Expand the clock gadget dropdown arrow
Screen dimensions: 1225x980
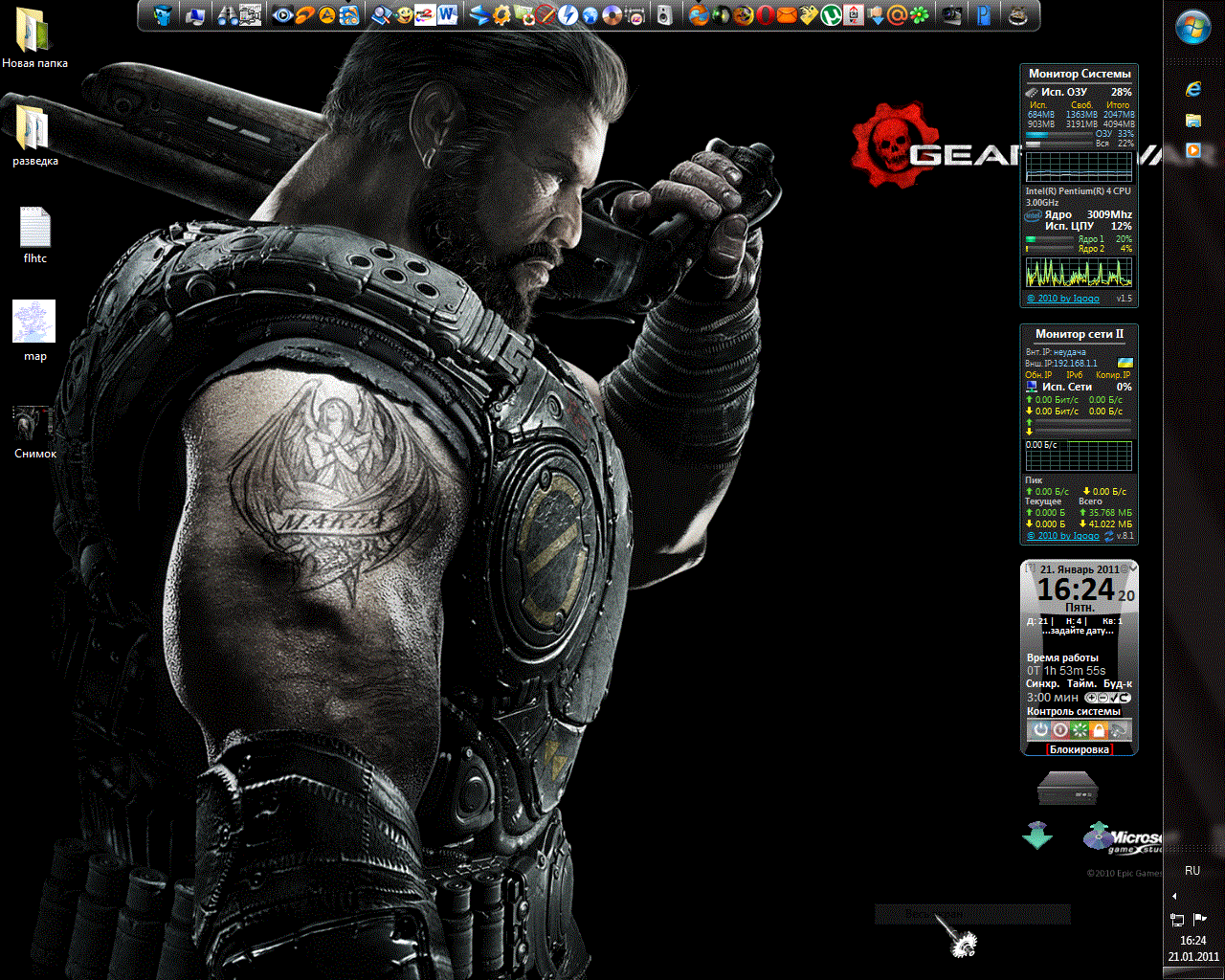pos(1133,568)
